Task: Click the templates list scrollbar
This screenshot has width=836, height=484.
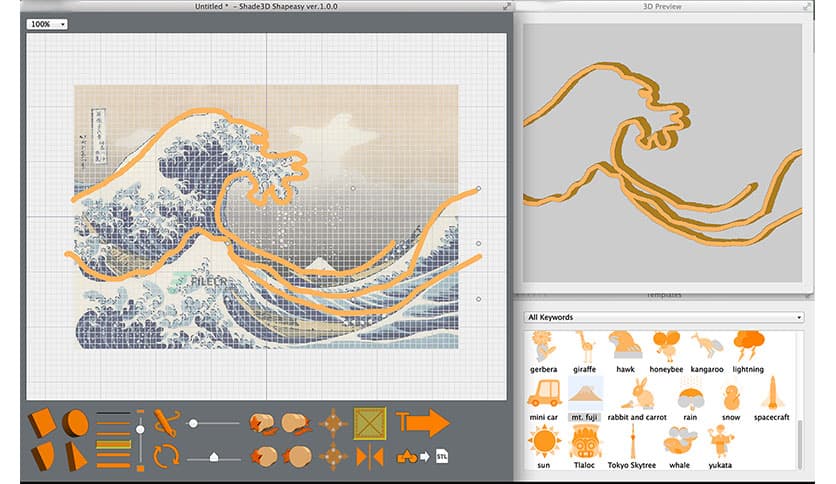Action: (800, 445)
